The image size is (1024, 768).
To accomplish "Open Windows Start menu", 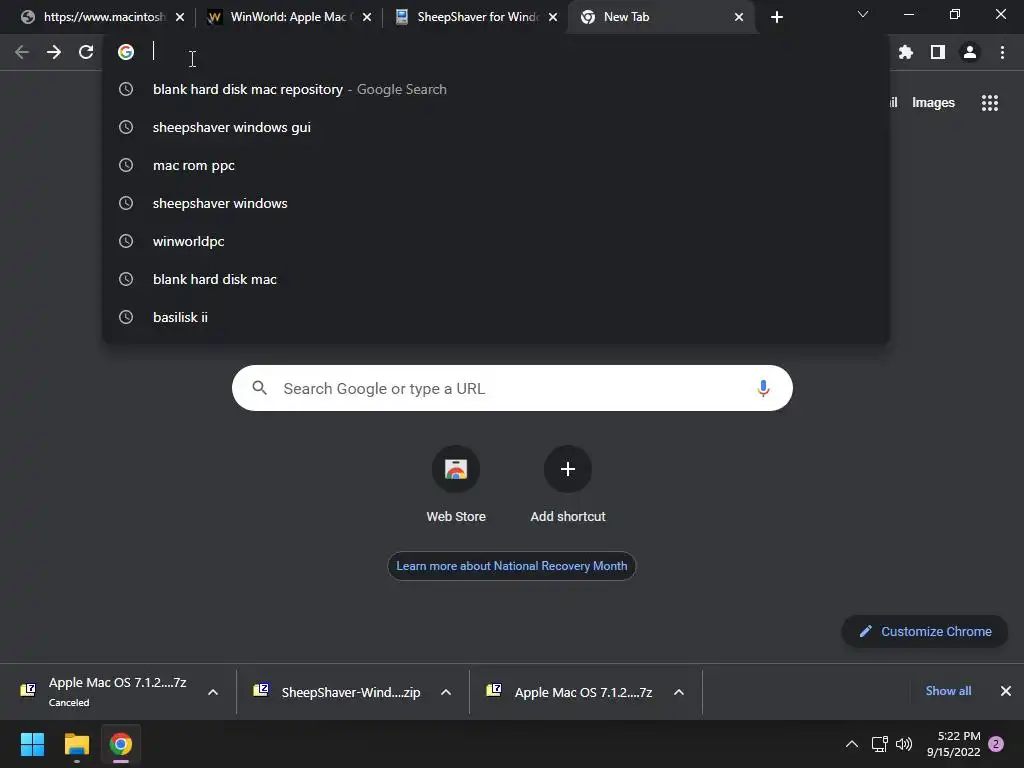I will point(32,744).
